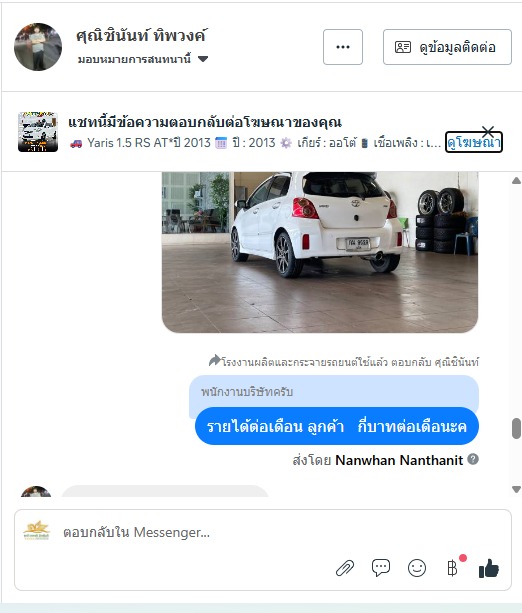Expand the มอบหมายการสนทนานี้ assignment dropdown

pyautogui.click(x=203, y=59)
